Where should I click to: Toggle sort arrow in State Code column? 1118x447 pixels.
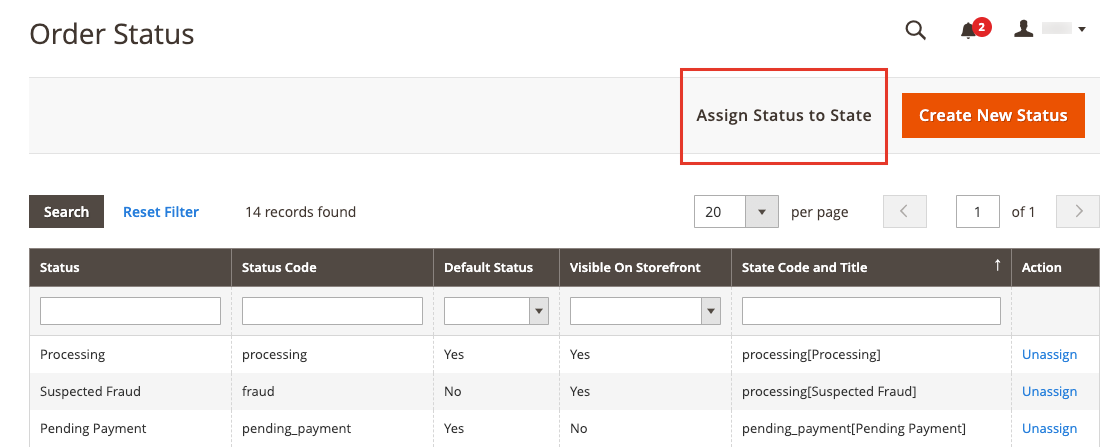(x=998, y=265)
